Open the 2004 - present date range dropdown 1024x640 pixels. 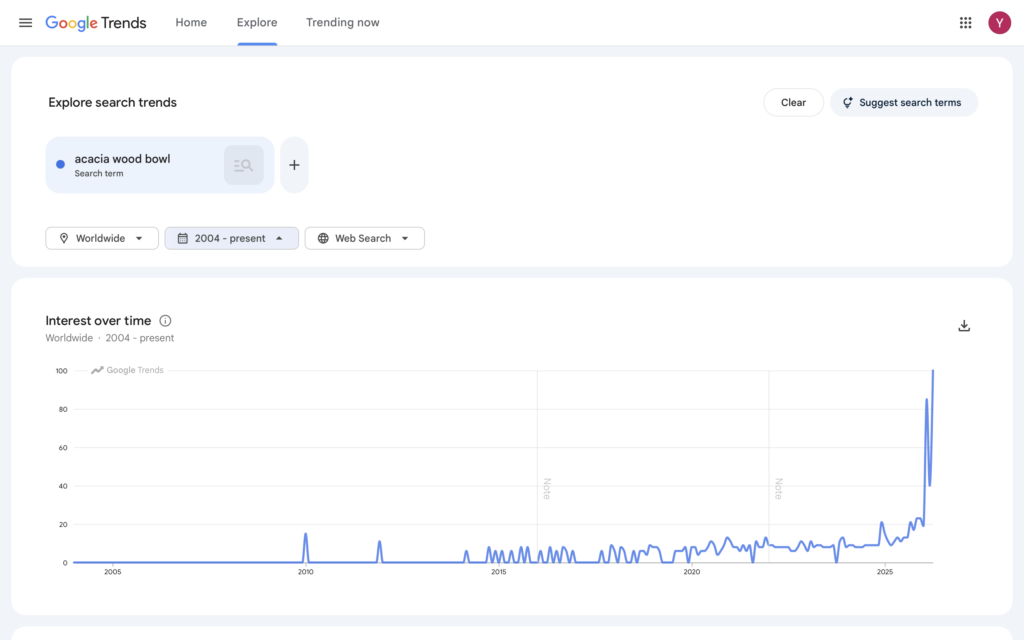[231, 238]
